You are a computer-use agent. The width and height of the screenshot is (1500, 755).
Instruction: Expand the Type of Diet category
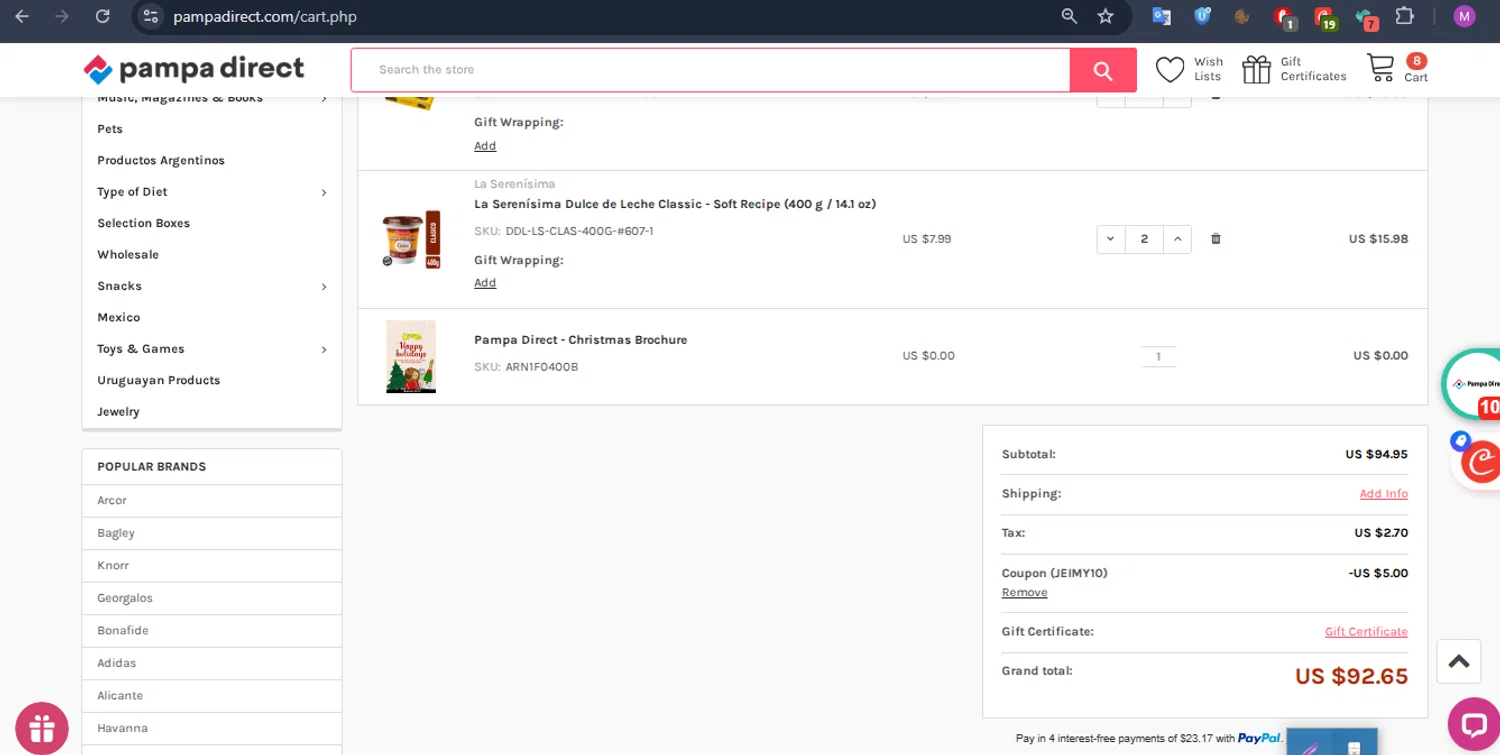pyautogui.click(x=324, y=192)
